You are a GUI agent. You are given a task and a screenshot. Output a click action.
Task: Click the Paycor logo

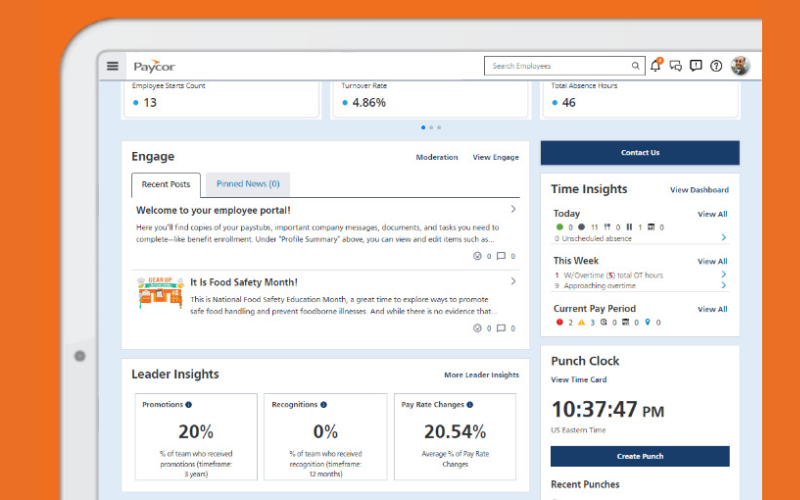coord(154,67)
